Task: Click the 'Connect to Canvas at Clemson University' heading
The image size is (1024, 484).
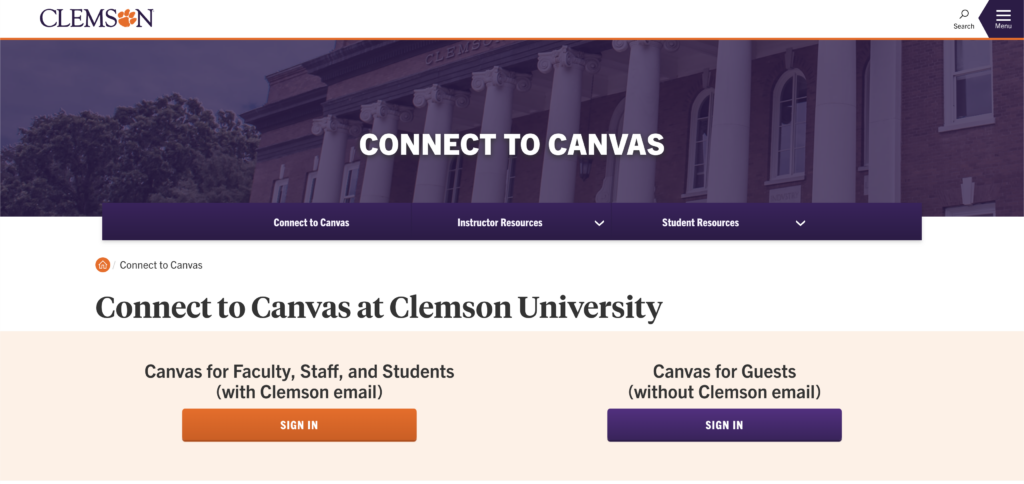Action: [379, 307]
